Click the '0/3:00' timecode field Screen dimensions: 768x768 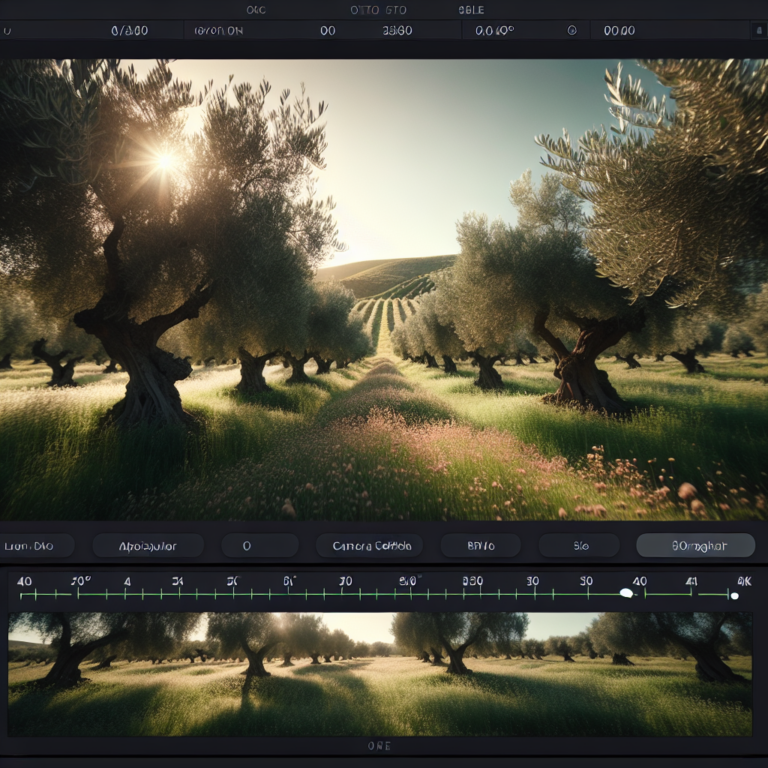129,30
